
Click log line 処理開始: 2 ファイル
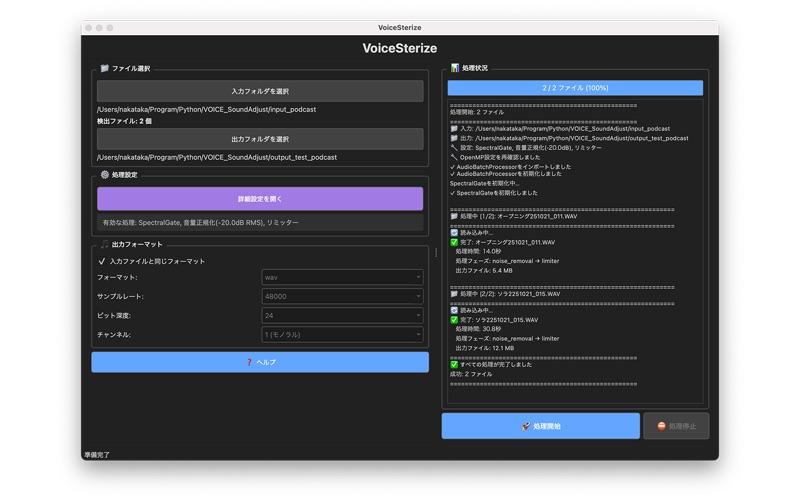tap(477, 112)
